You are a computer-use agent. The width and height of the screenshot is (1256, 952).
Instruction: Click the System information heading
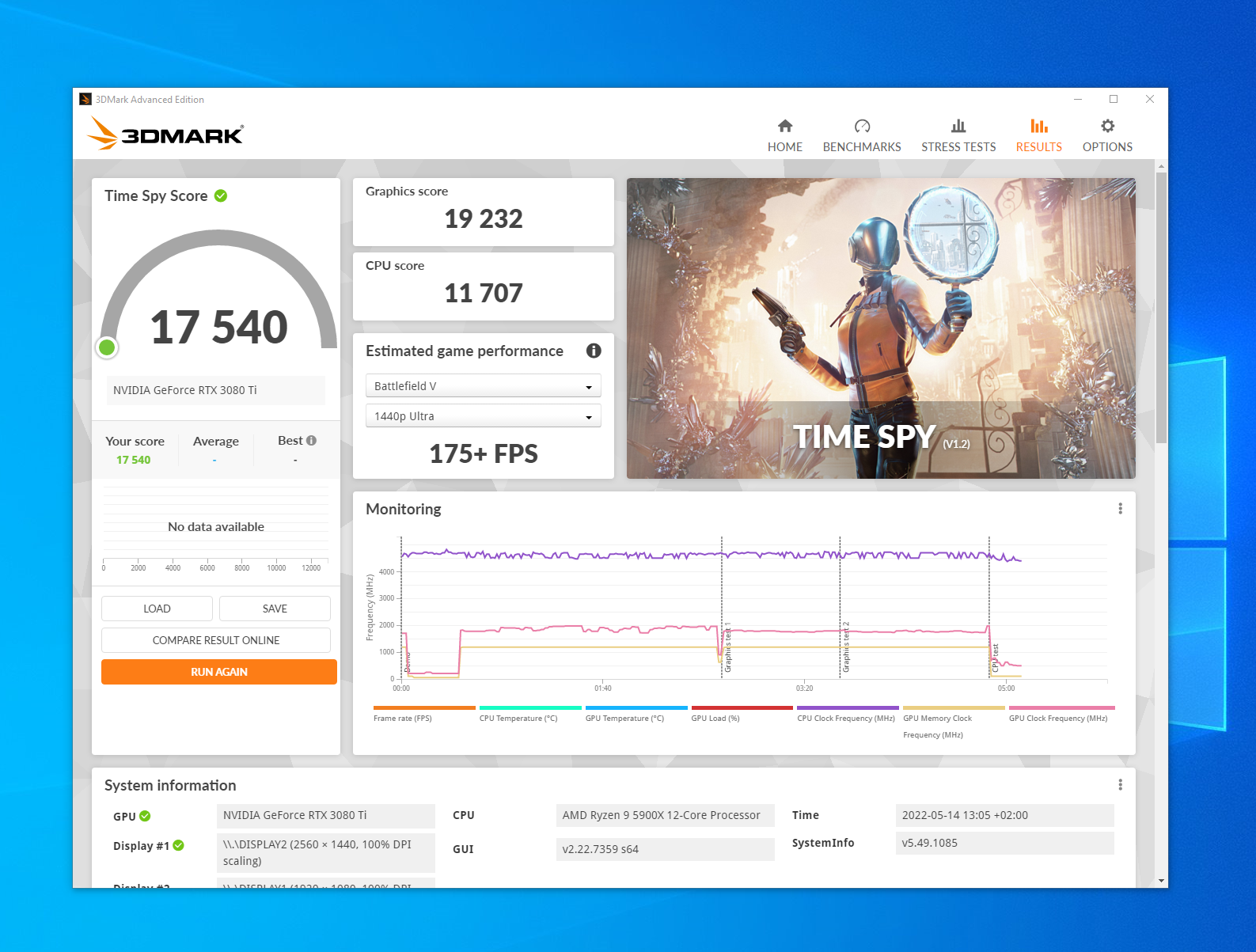(x=170, y=785)
